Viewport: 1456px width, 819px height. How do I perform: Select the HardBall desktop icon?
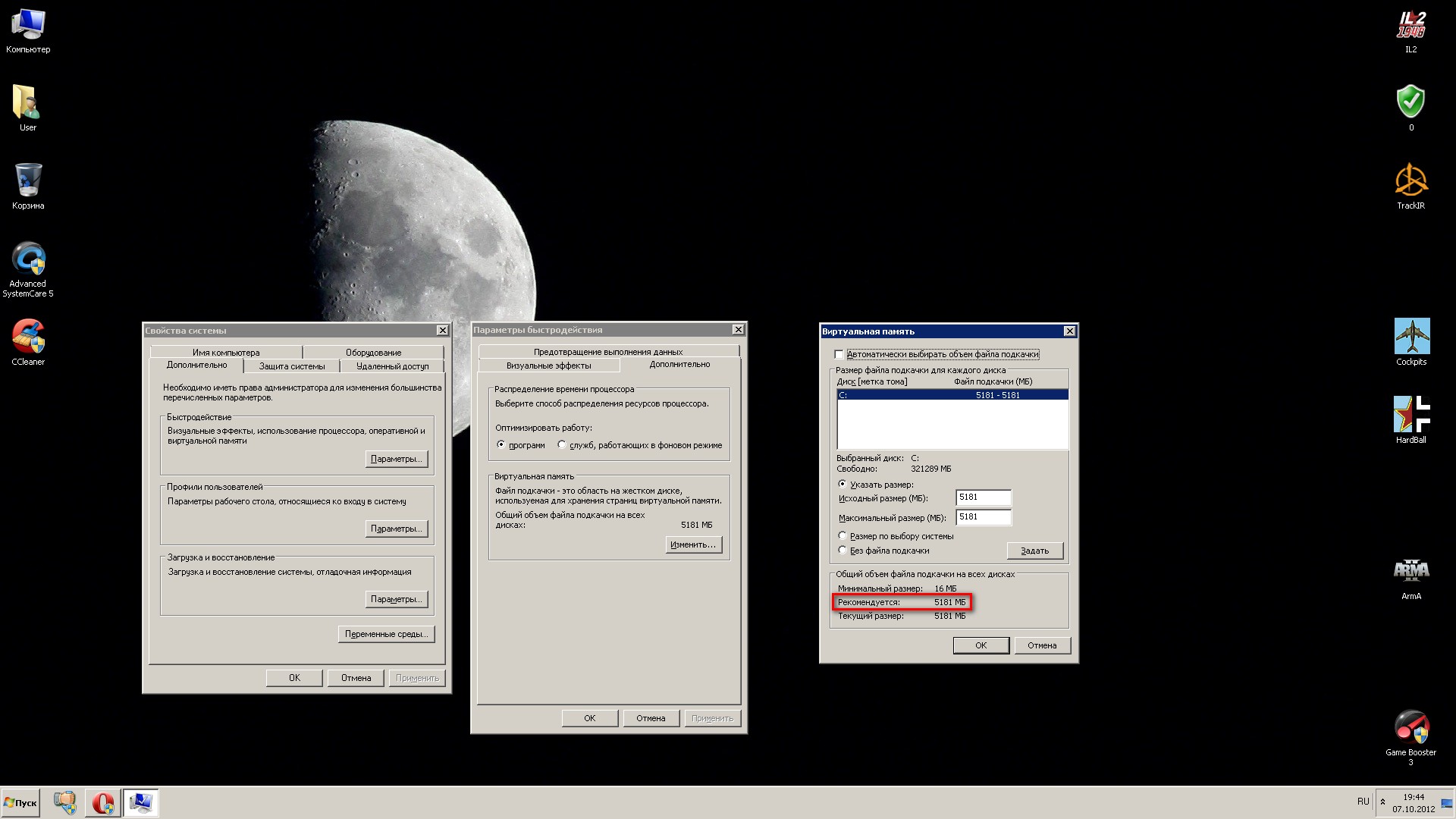click(1410, 415)
